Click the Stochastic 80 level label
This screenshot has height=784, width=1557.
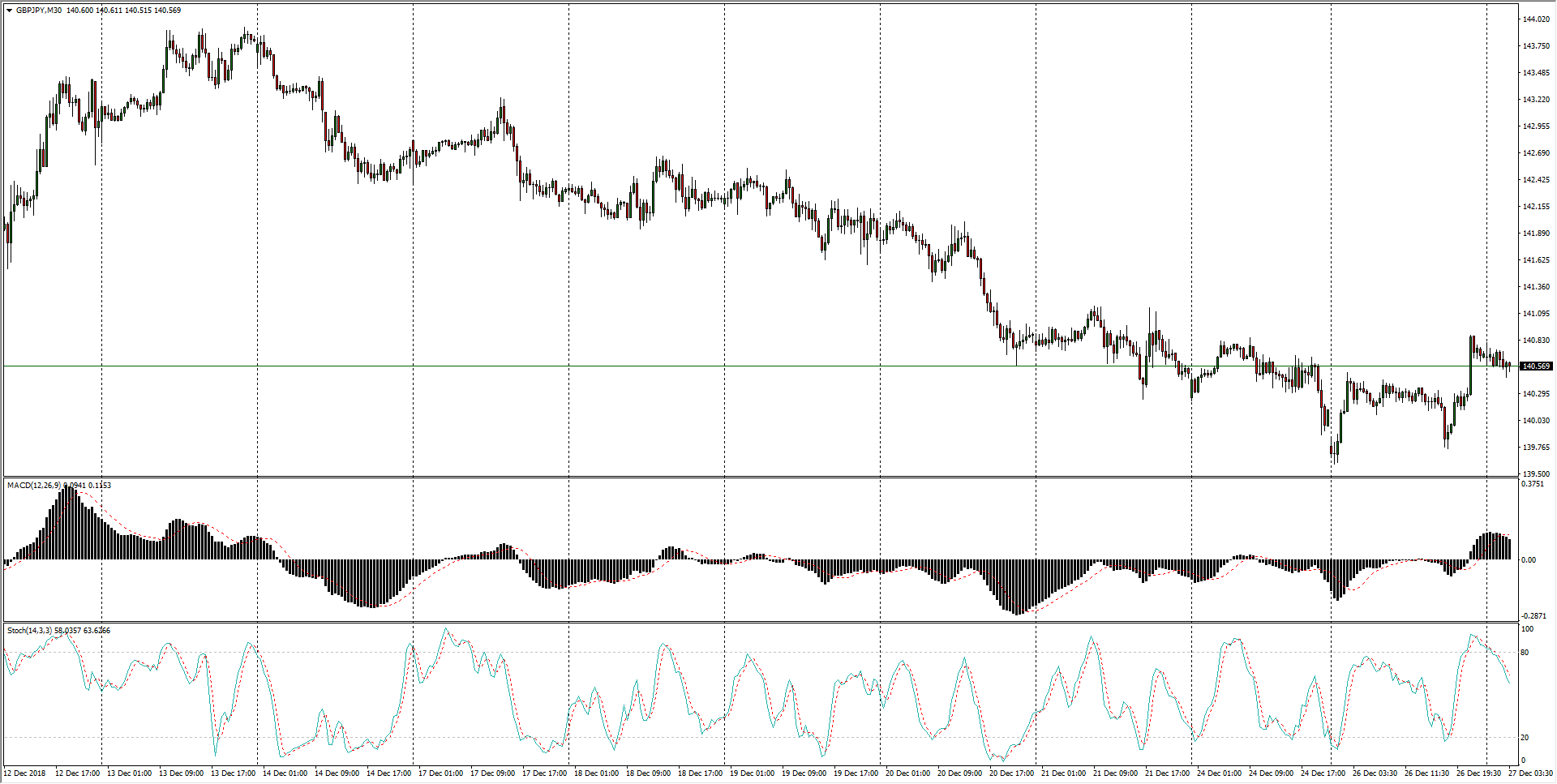pyautogui.click(x=1525, y=653)
